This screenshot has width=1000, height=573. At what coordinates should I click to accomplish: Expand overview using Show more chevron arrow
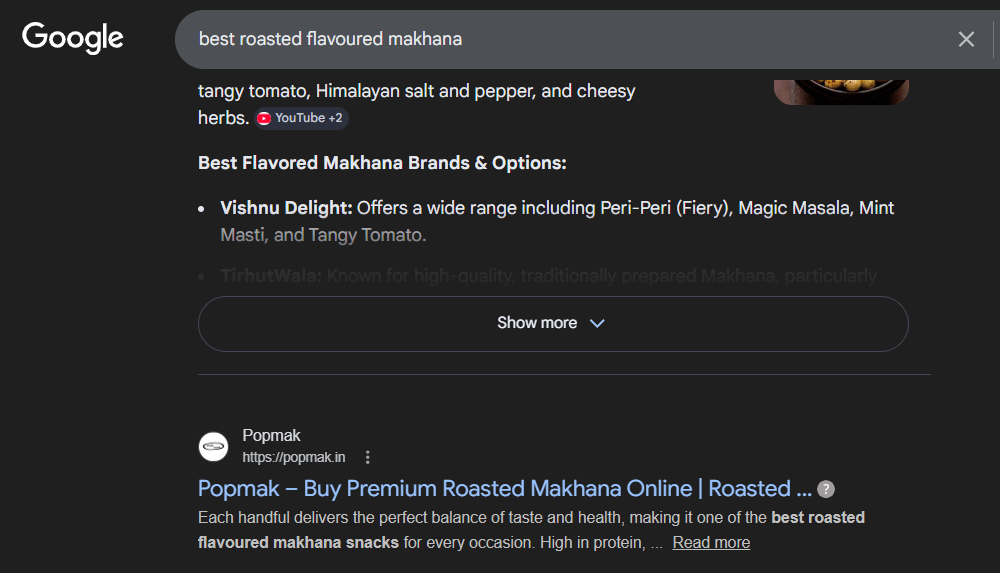pyautogui.click(x=598, y=323)
